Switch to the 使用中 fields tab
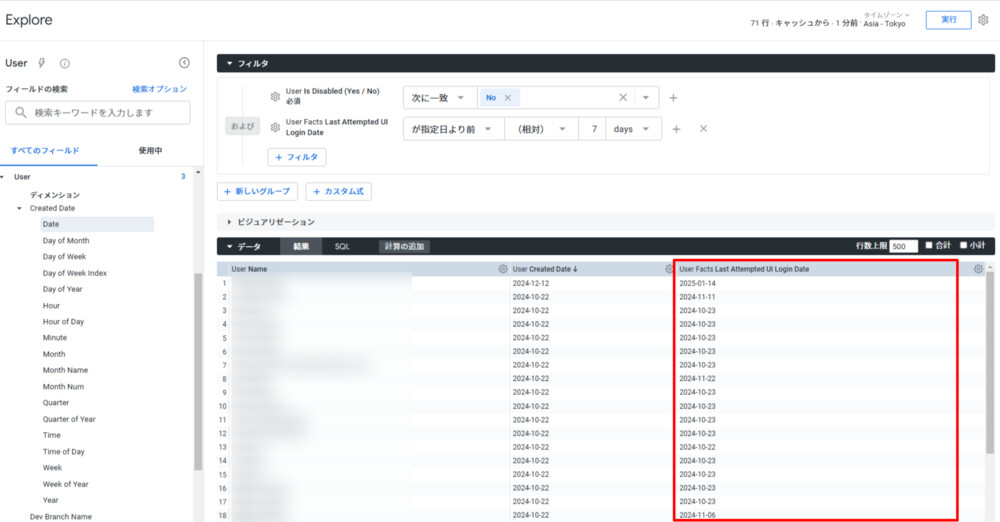Screen dimensions: 1000x522 coord(150,151)
